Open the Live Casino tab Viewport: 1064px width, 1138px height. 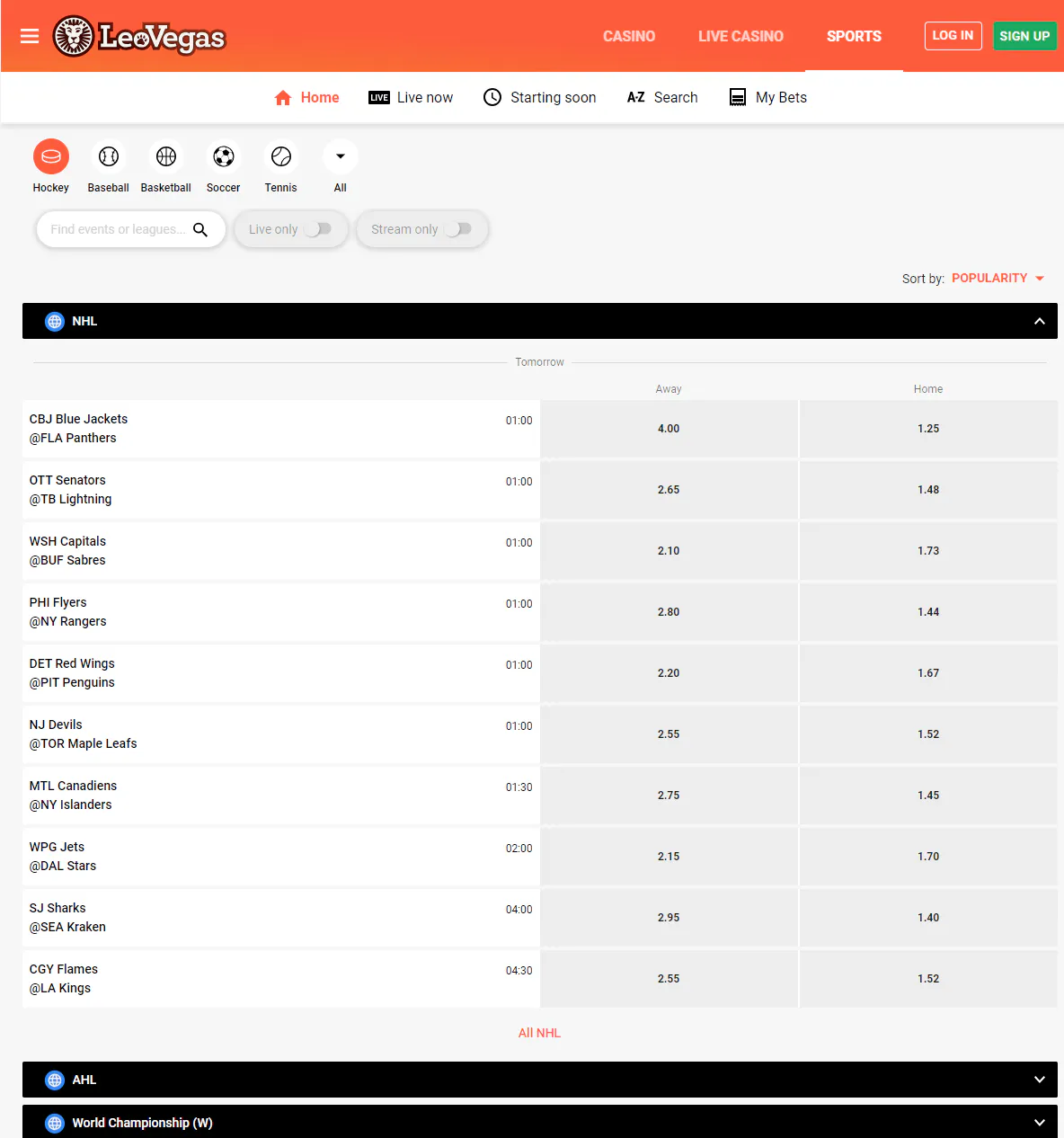(741, 36)
